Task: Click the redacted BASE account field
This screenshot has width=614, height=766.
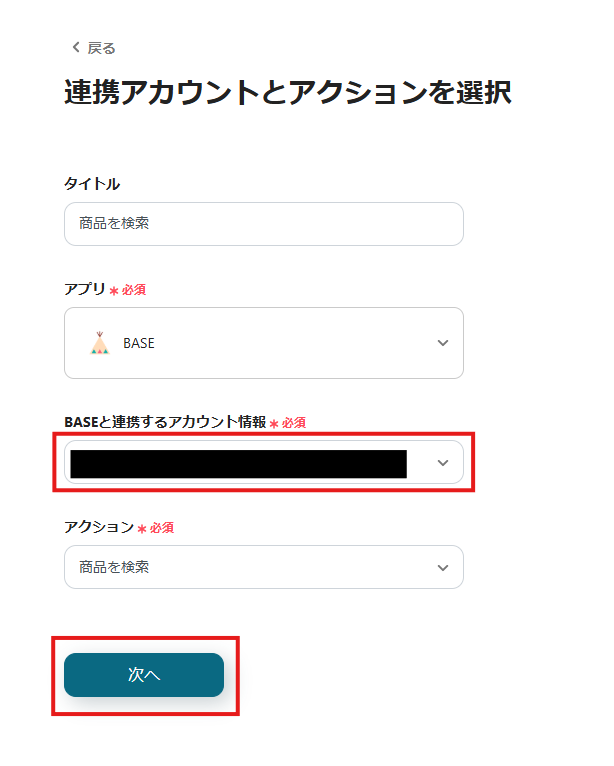Action: 238,464
